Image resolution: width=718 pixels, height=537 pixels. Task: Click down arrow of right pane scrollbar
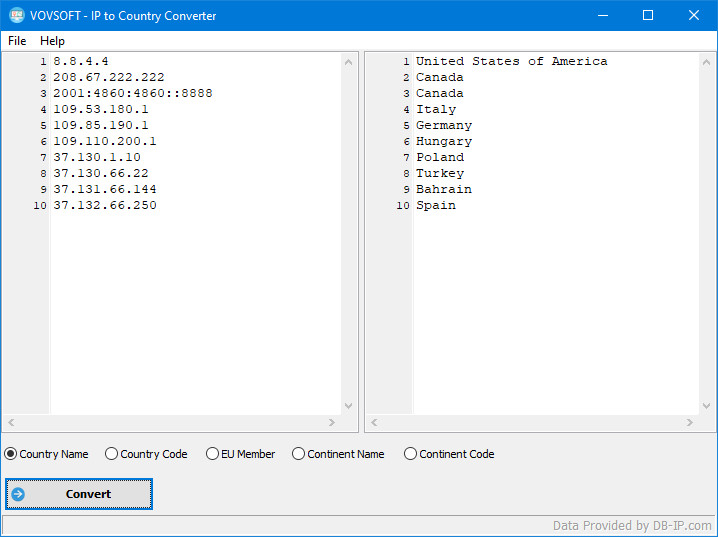click(706, 406)
